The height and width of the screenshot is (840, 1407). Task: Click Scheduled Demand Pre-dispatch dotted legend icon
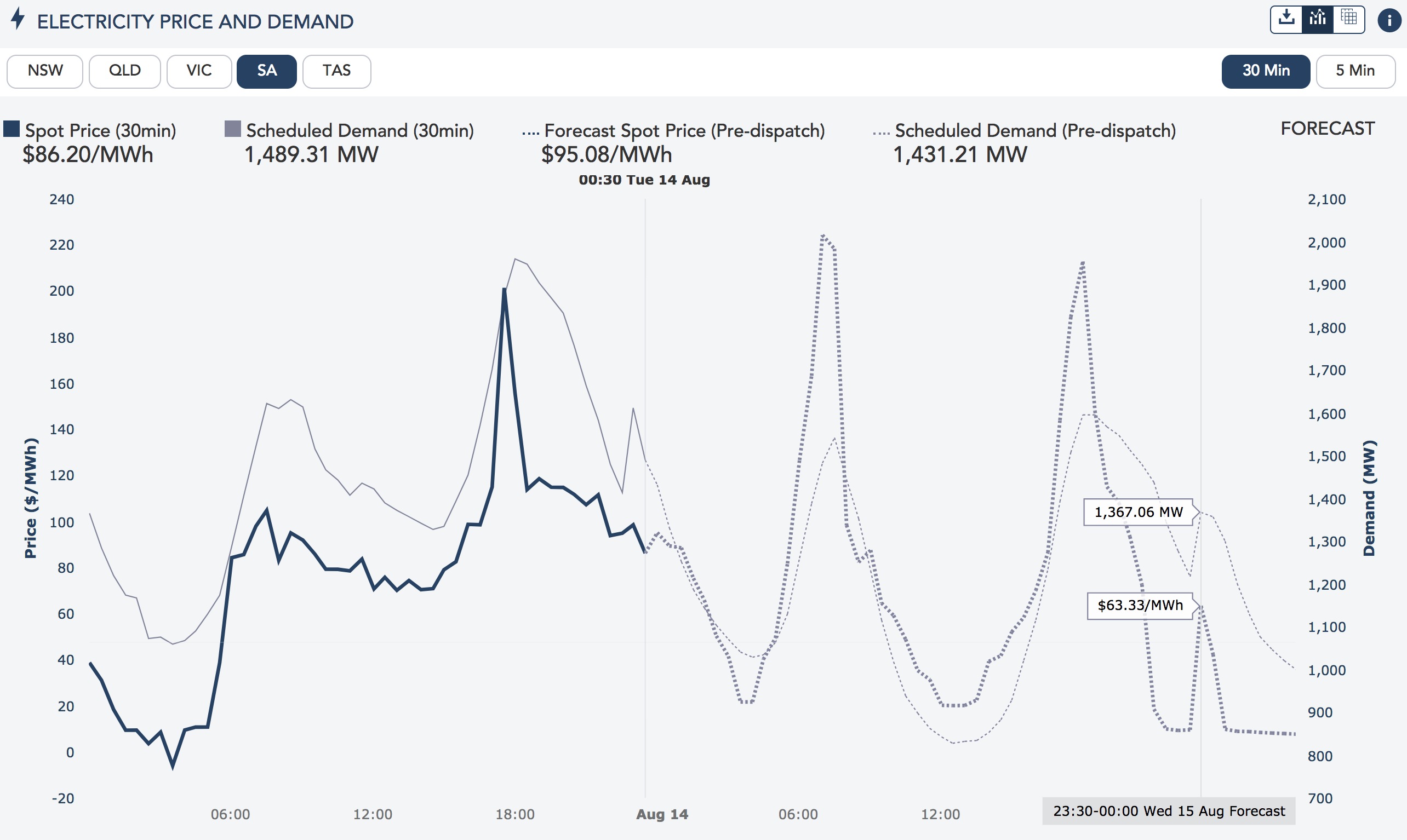(881, 133)
